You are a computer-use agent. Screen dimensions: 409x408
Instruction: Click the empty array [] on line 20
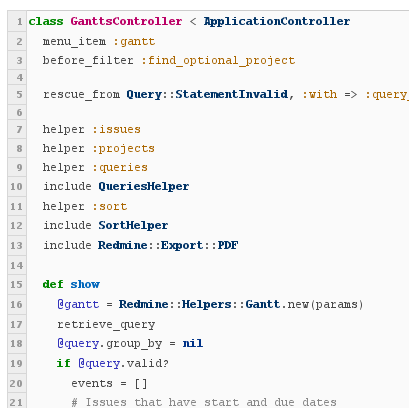(x=141, y=384)
